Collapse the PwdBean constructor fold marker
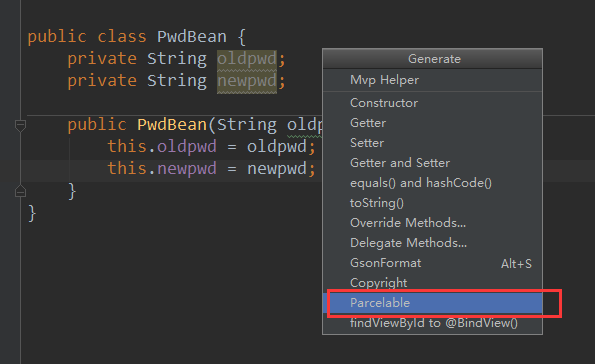 click(20, 125)
